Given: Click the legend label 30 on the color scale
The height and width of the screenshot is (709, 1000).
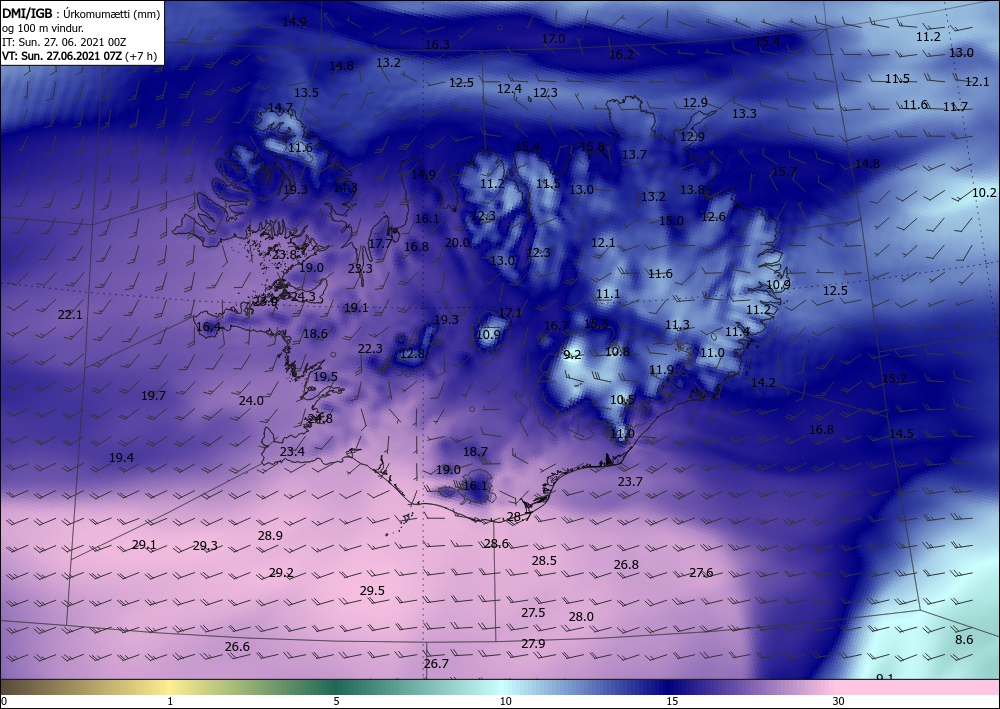Looking at the screenshot, I should [838, 701].
